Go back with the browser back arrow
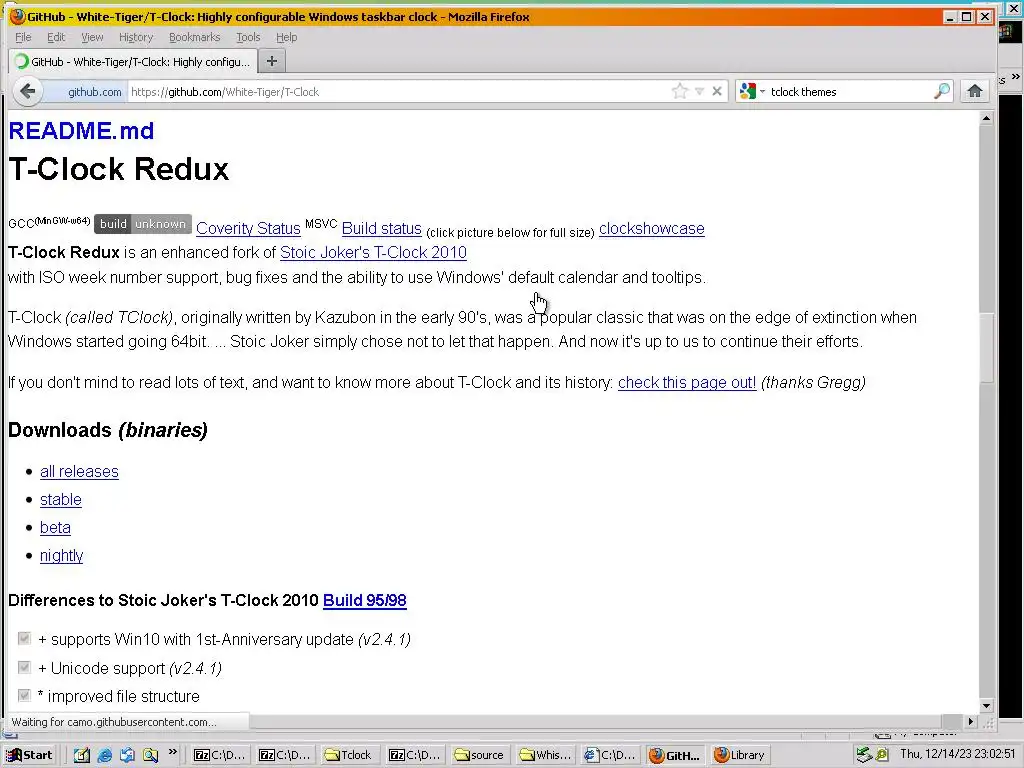1024x768 pixels. point(27,91)
